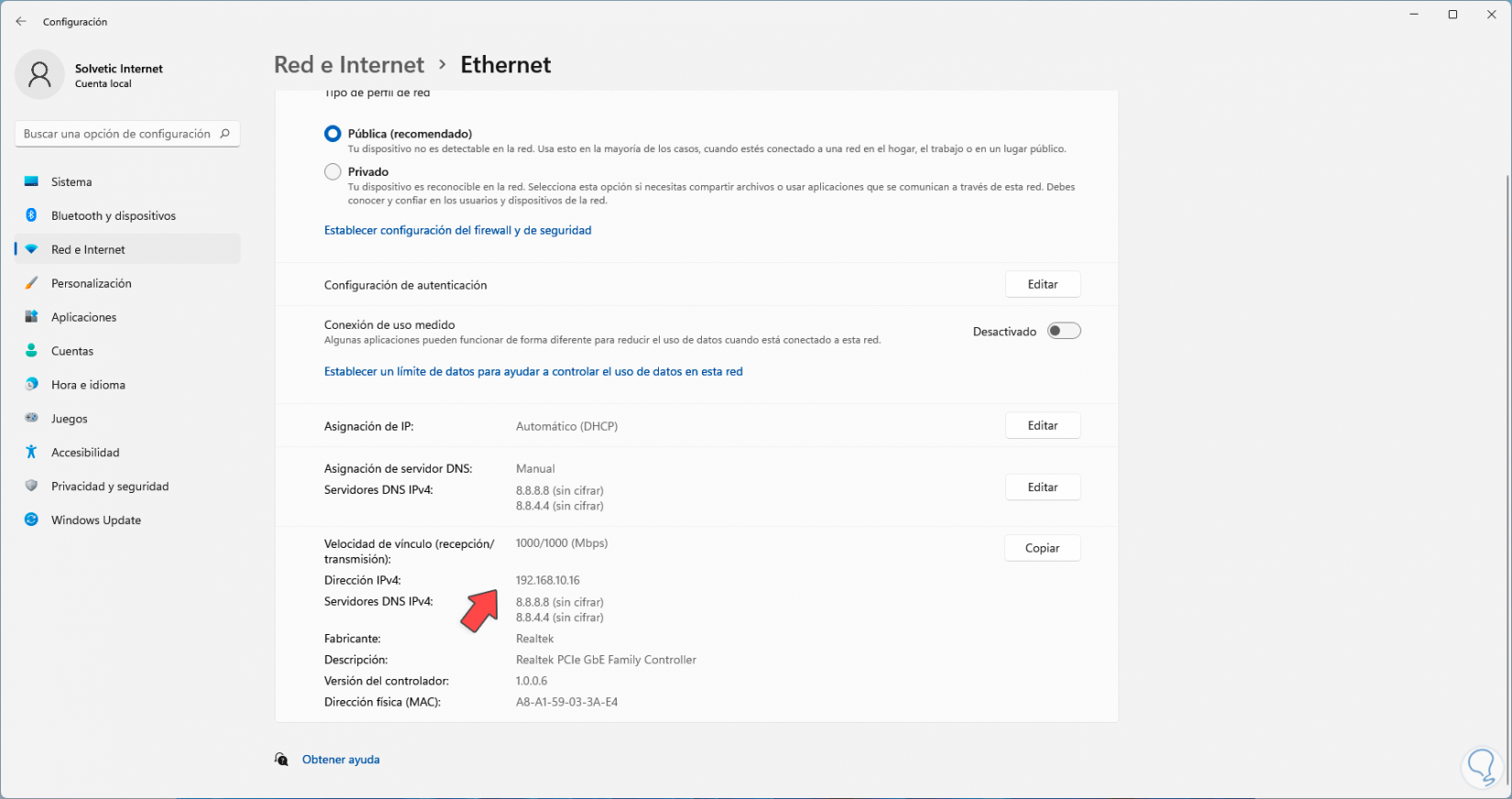Select the Pública (recomendado) radio button

333,134
